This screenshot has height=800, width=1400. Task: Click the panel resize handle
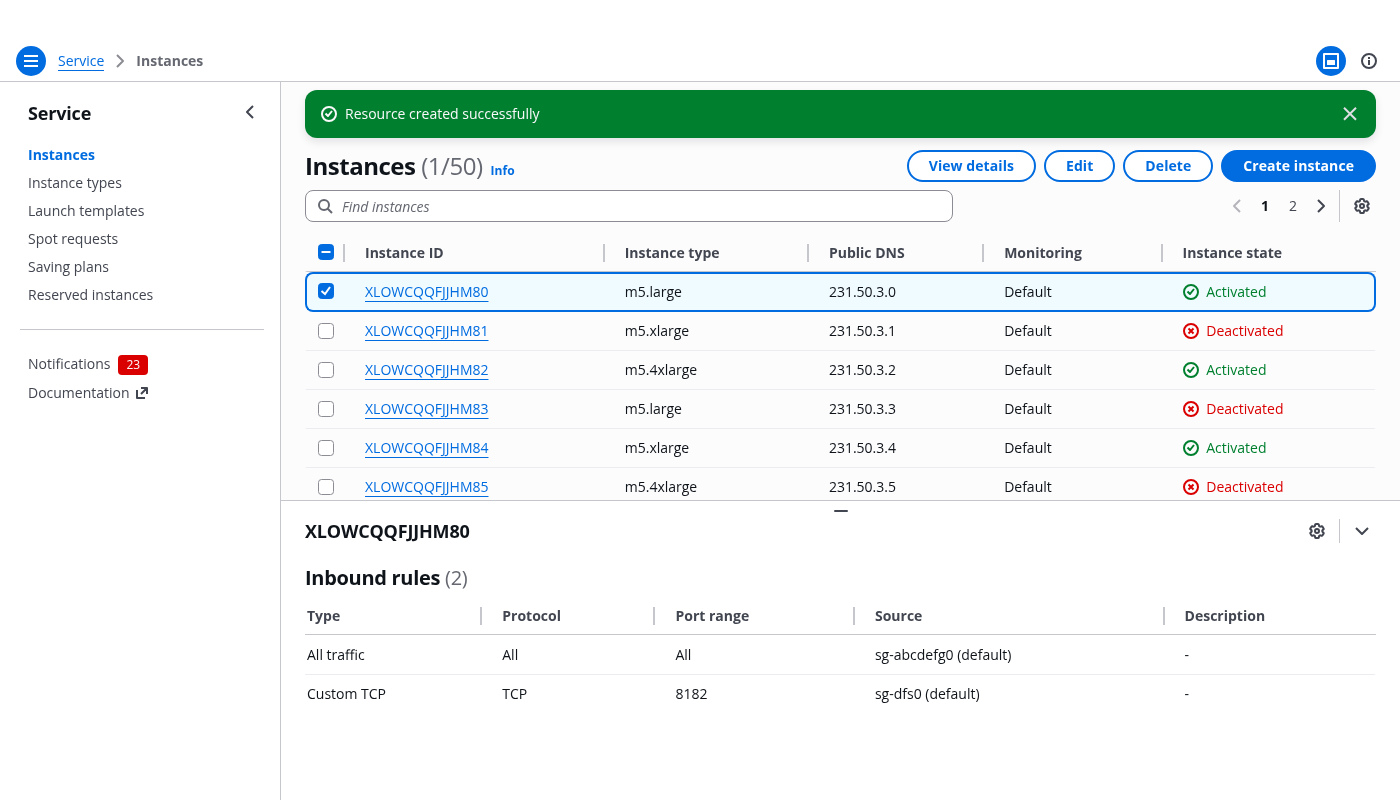(x=841, y=510)
